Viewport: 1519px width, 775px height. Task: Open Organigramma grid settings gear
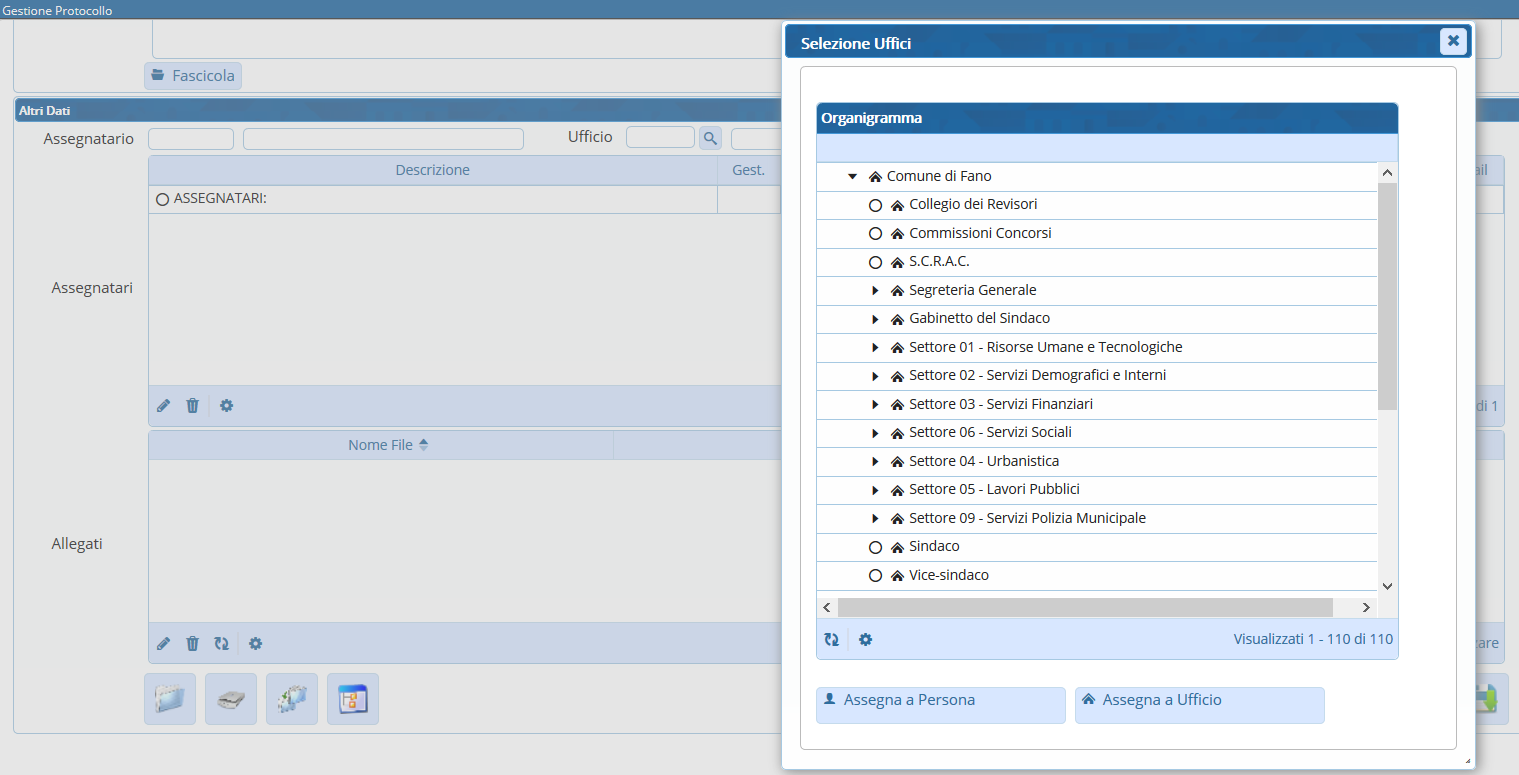tap(866, 640)
